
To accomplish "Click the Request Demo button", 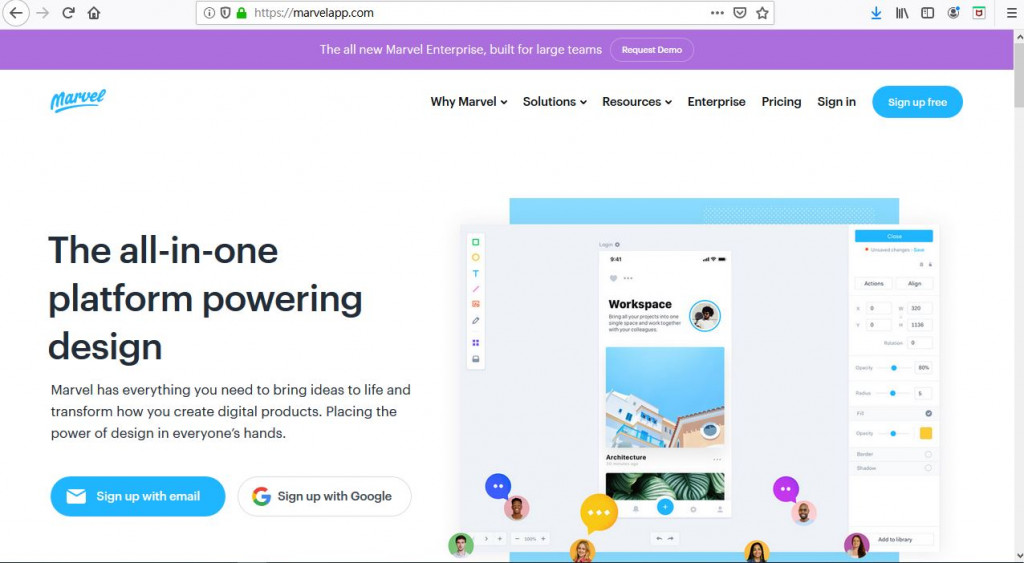I will (652, 50).
